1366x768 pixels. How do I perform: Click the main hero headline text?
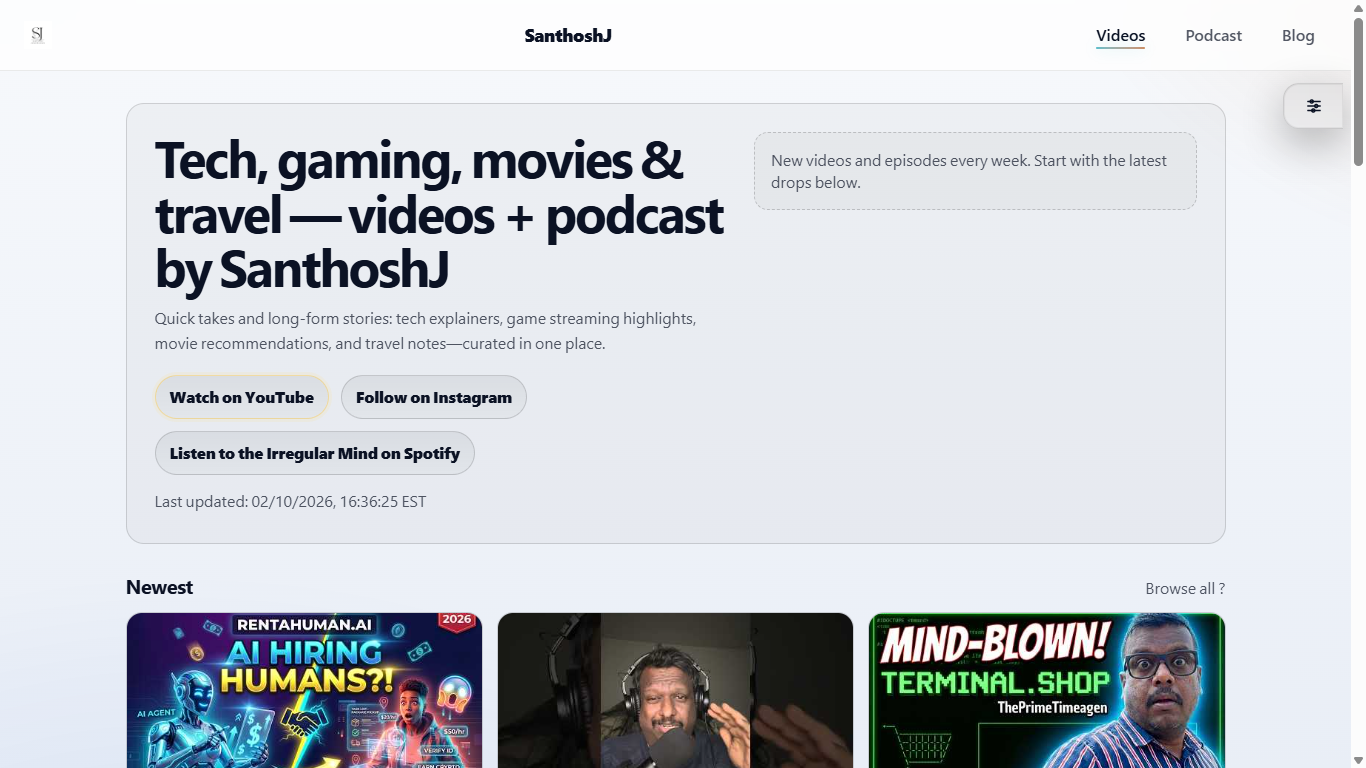438,215
